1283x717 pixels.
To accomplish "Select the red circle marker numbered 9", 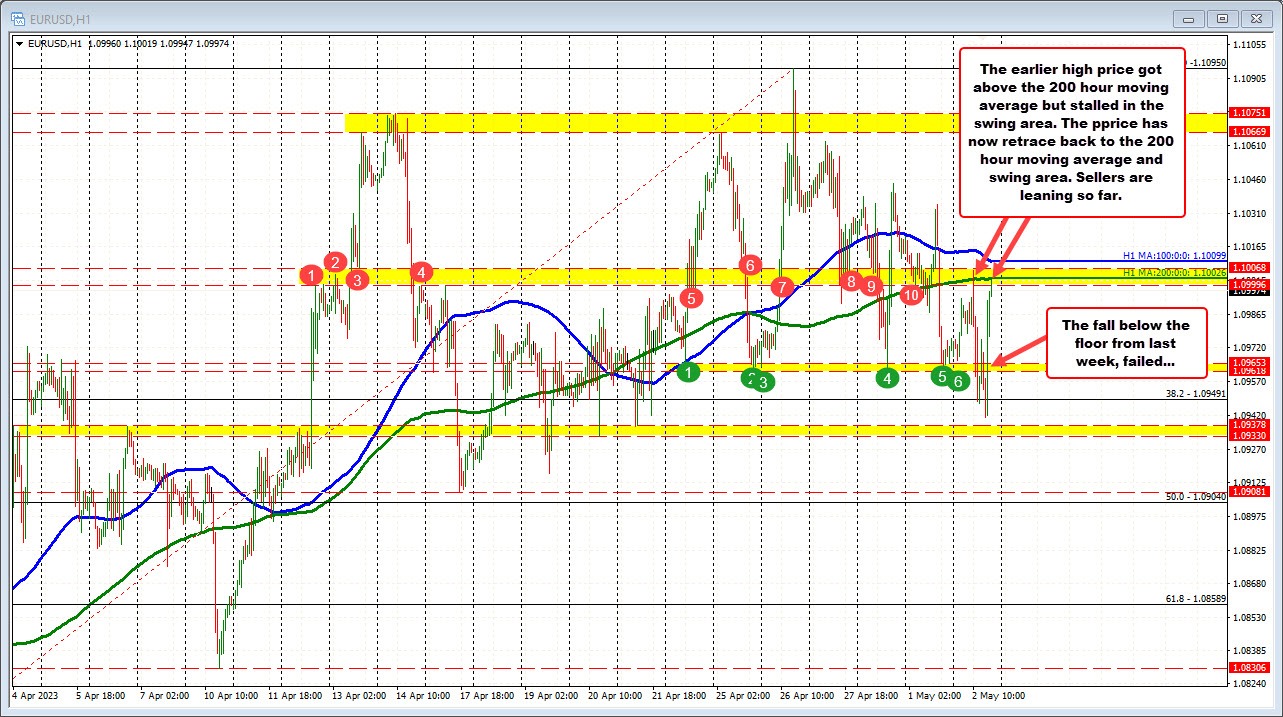I will [x=871, y=286].
